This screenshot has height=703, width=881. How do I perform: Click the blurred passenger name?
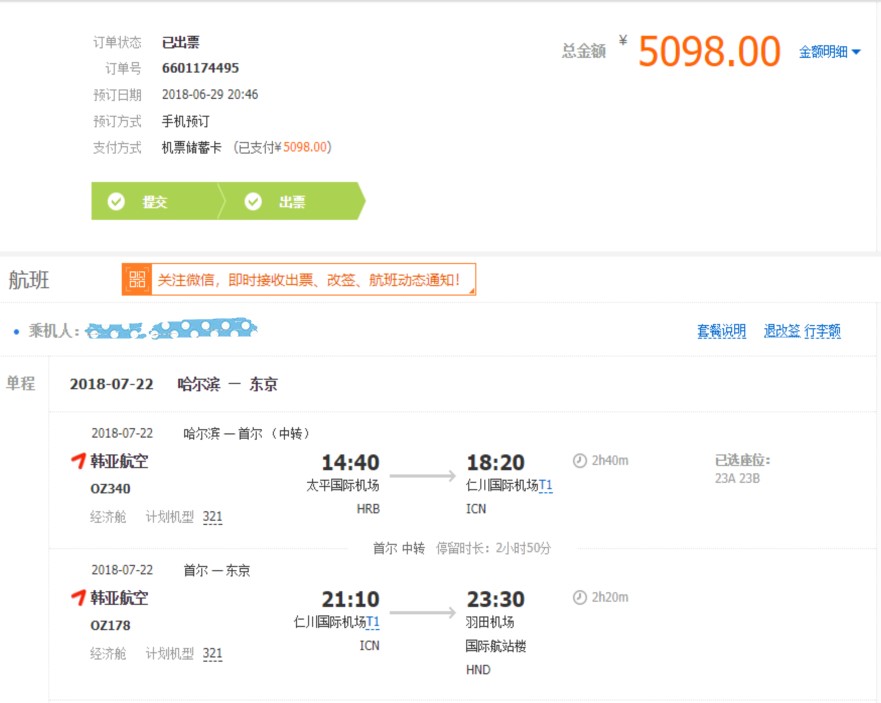click(170, 329)
